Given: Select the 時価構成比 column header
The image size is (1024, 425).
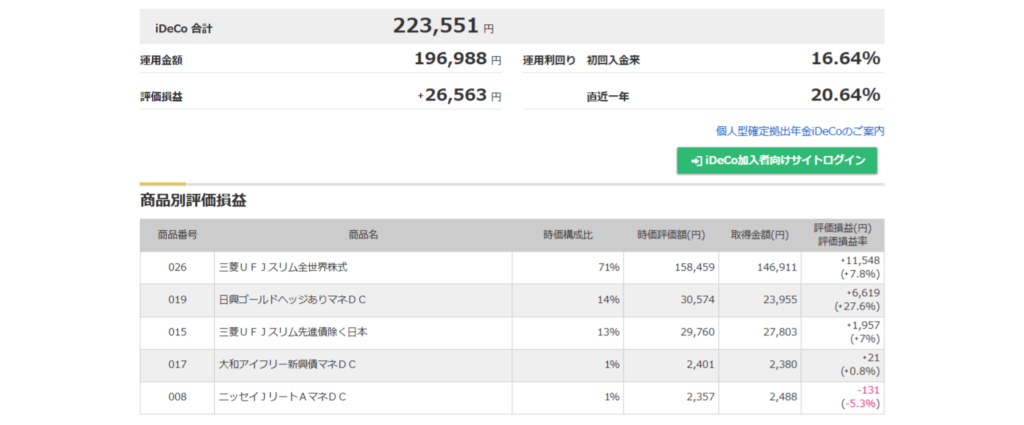Looking at the screenshot, I should (567, 235).
